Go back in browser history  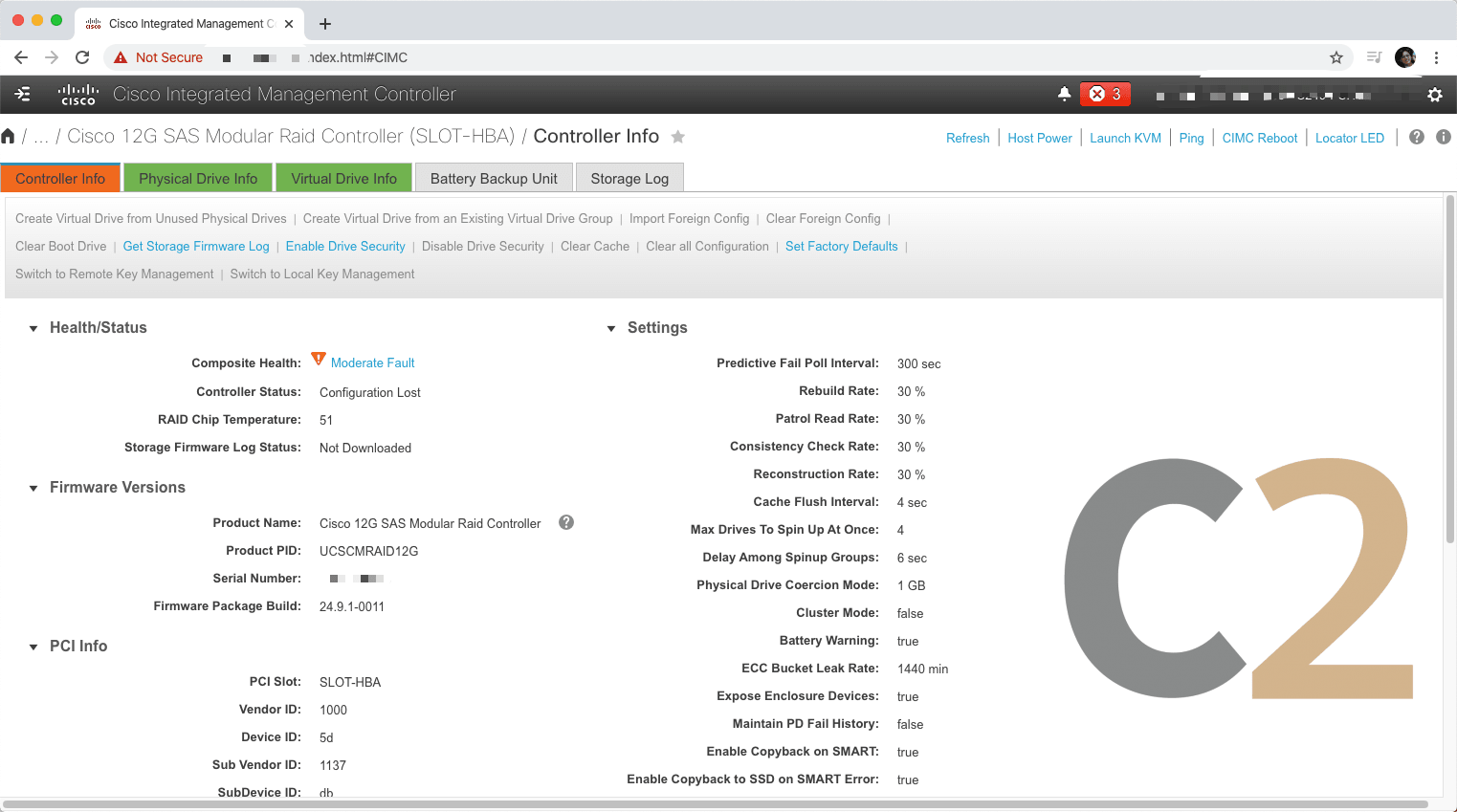[x=21, y=57]
